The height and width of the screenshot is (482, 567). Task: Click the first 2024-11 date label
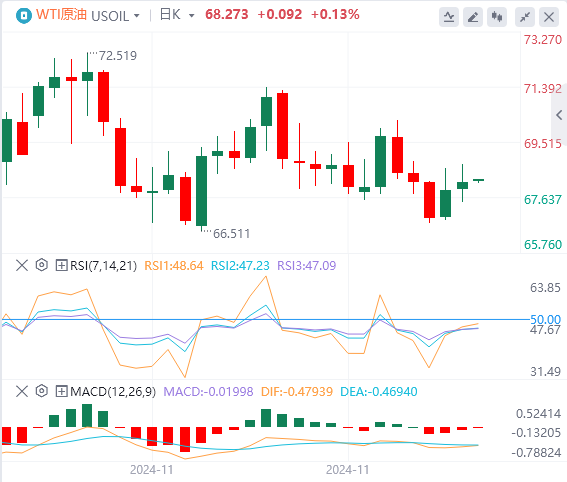pyautogui.click(x=152, y=470)
